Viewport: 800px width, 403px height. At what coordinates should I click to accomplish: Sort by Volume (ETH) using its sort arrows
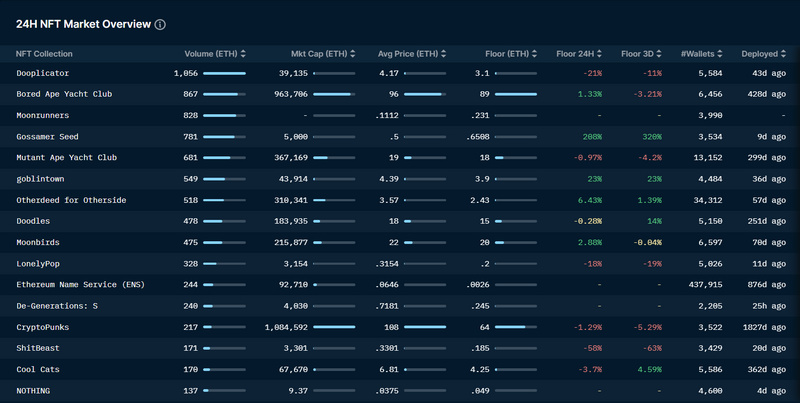pos(243,54)
